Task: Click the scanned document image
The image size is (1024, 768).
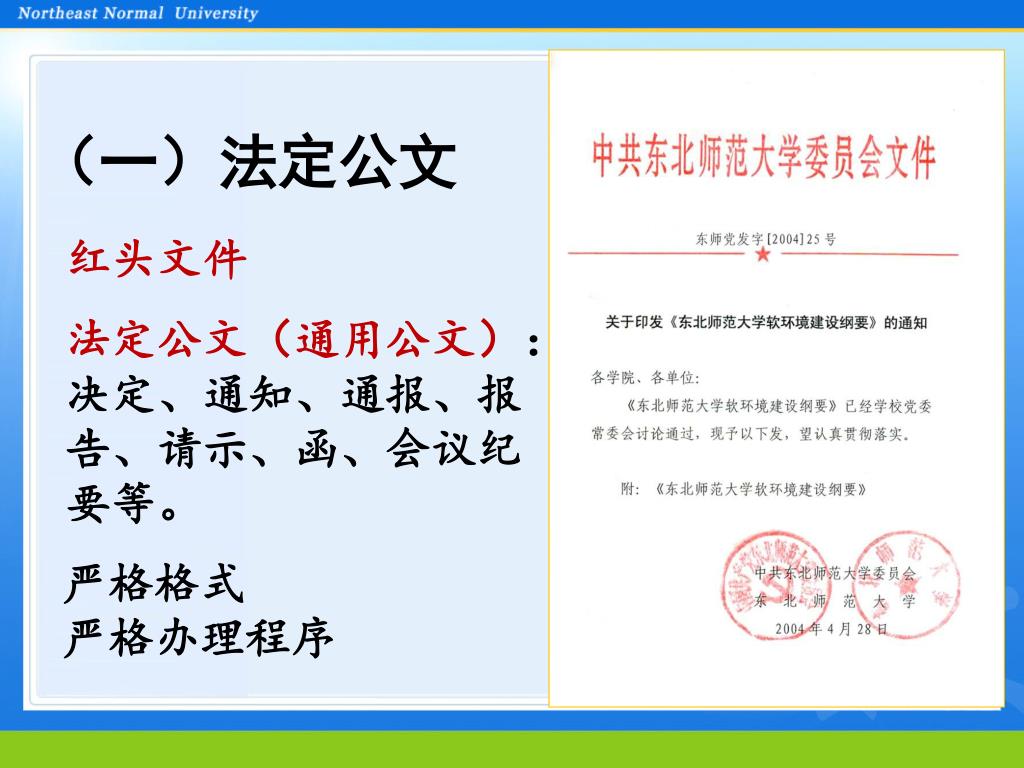Action: coord(776,378)
